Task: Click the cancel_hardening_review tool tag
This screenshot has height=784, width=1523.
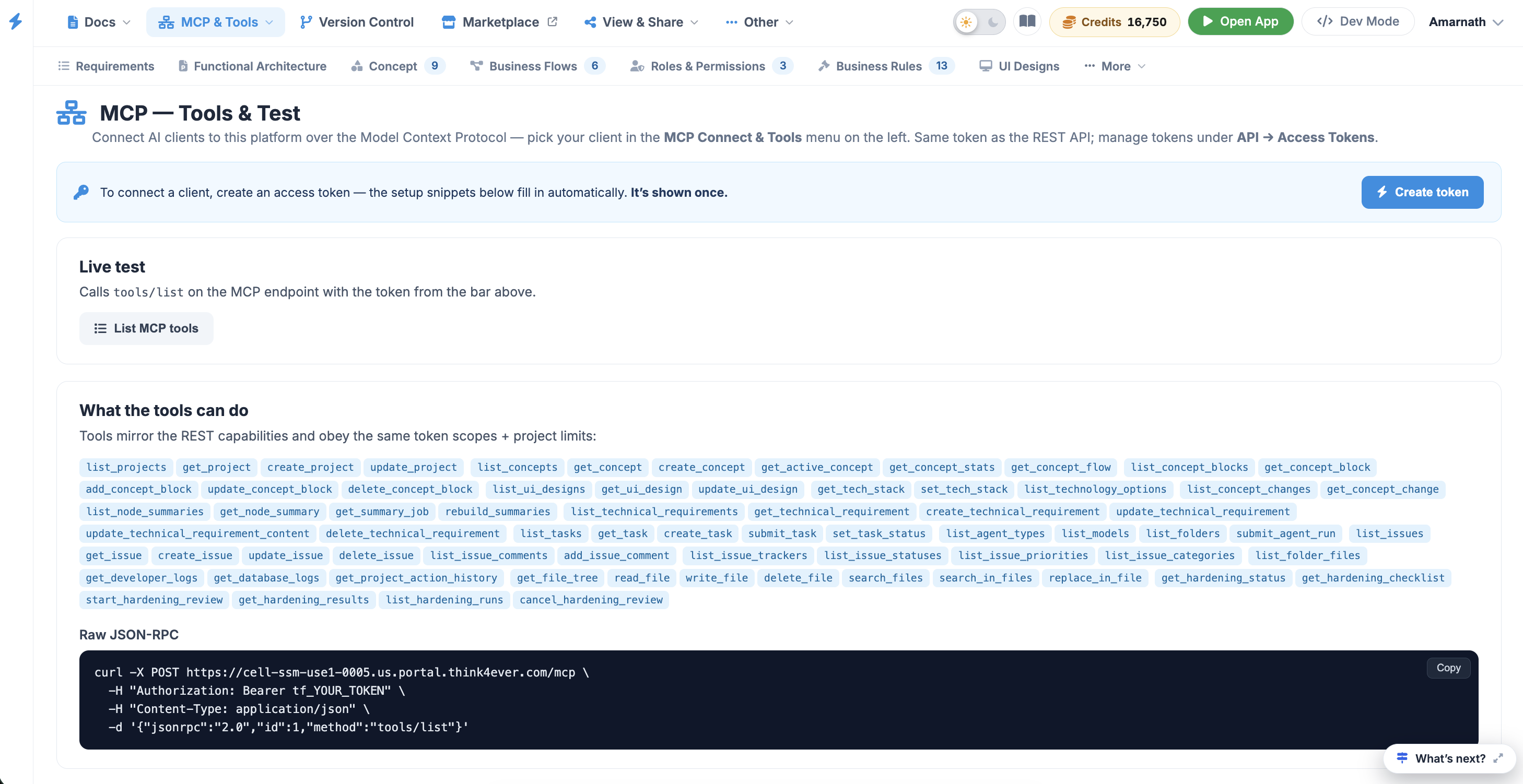Action: (x=591, y=600)
